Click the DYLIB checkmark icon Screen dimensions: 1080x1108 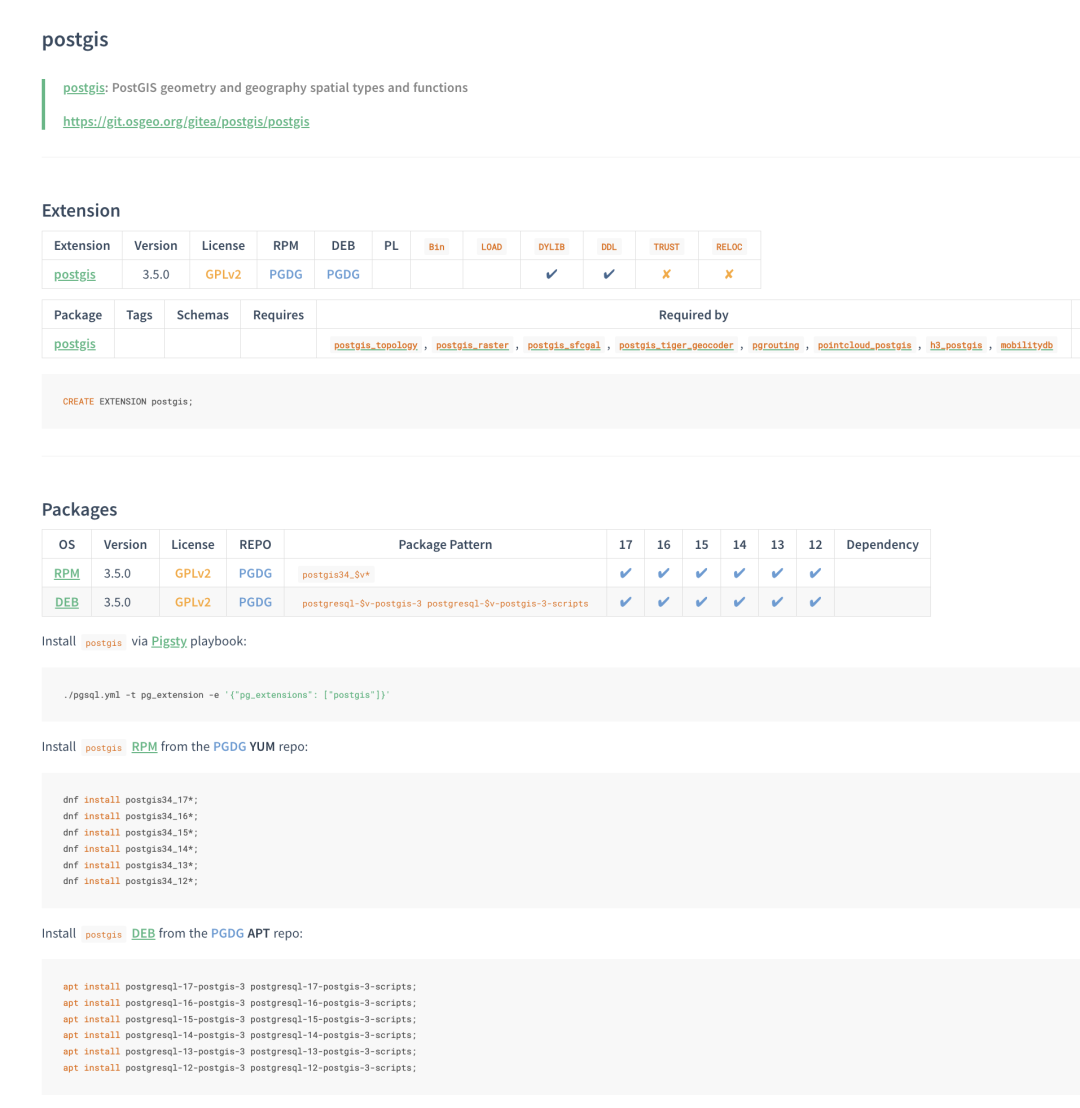click(x=551, y=274)
